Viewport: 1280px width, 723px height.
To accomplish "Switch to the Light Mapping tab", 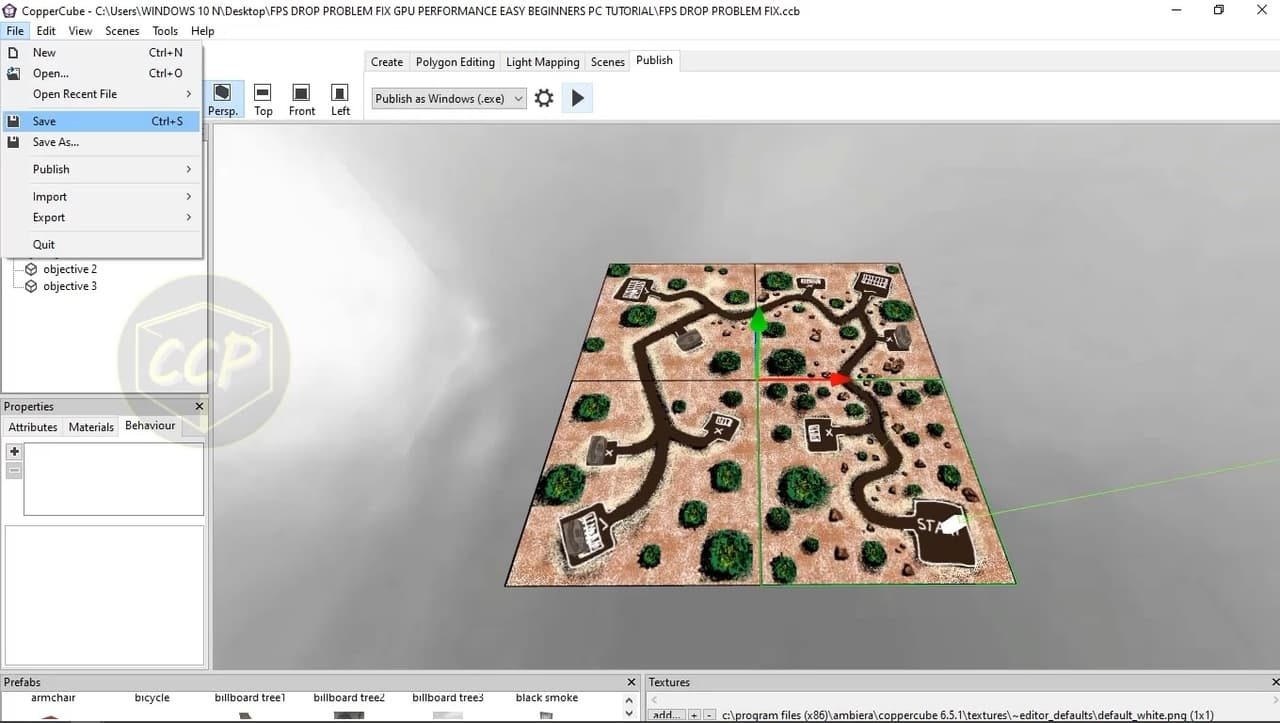I will coord(543,62).
